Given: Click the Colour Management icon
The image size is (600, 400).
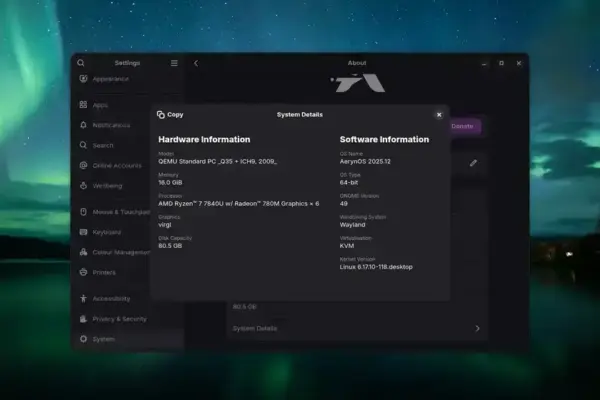Looking at the screenshot, I should tap(83, 252).
